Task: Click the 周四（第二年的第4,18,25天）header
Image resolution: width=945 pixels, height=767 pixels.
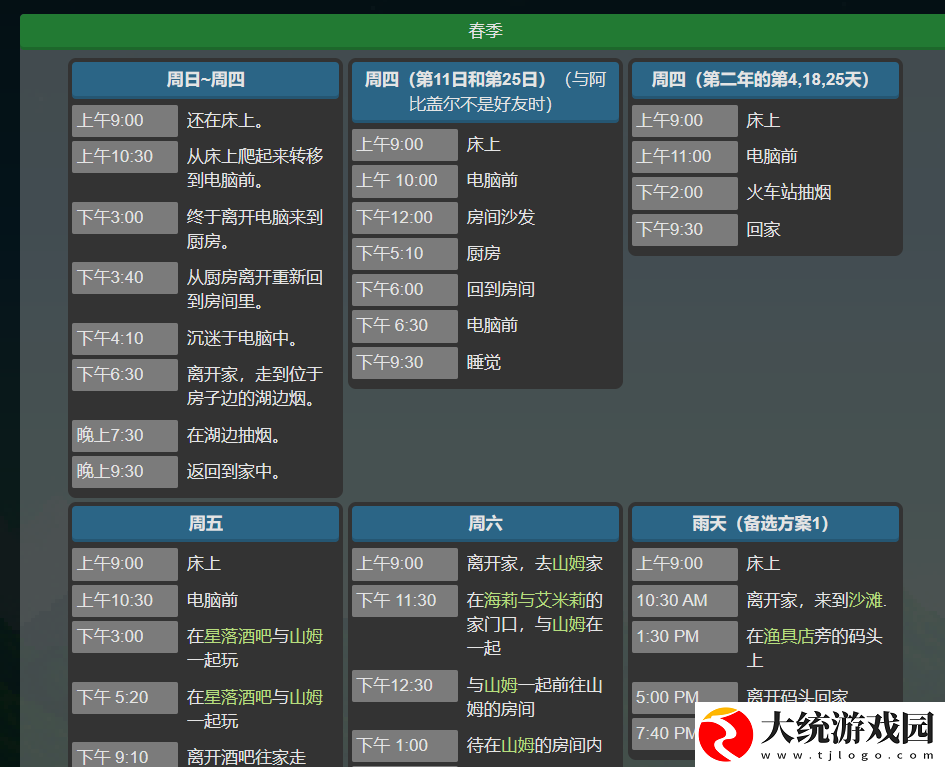Action: click(765, 80)
